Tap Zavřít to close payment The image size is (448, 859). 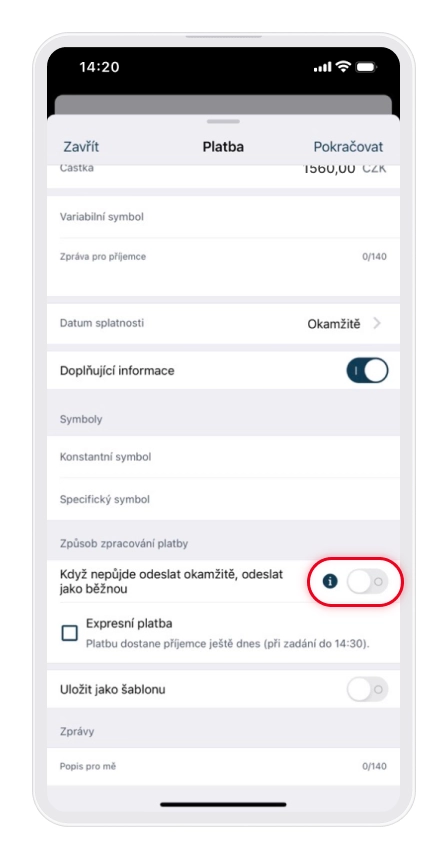[x=81, y=147]
